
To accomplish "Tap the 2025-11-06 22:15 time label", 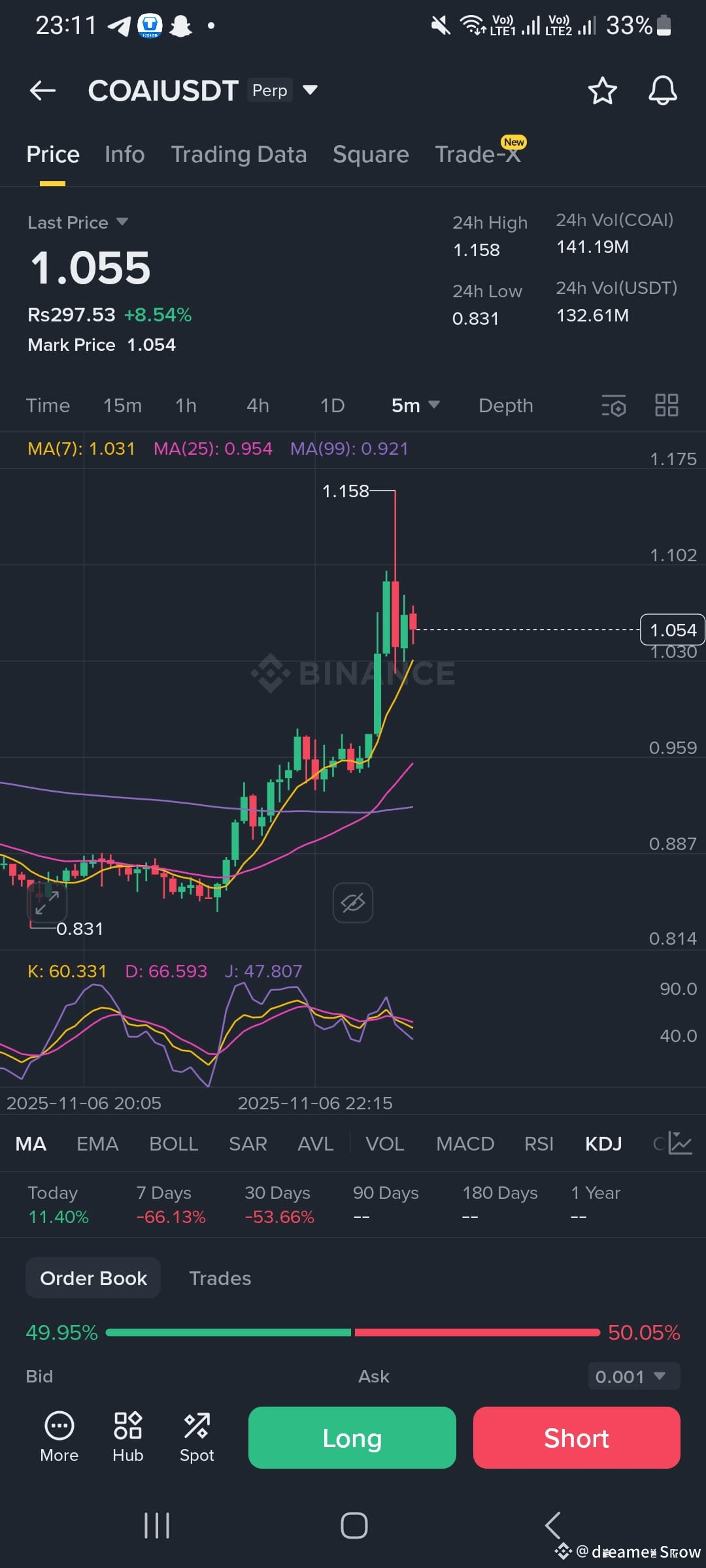I will (315, 1103).
